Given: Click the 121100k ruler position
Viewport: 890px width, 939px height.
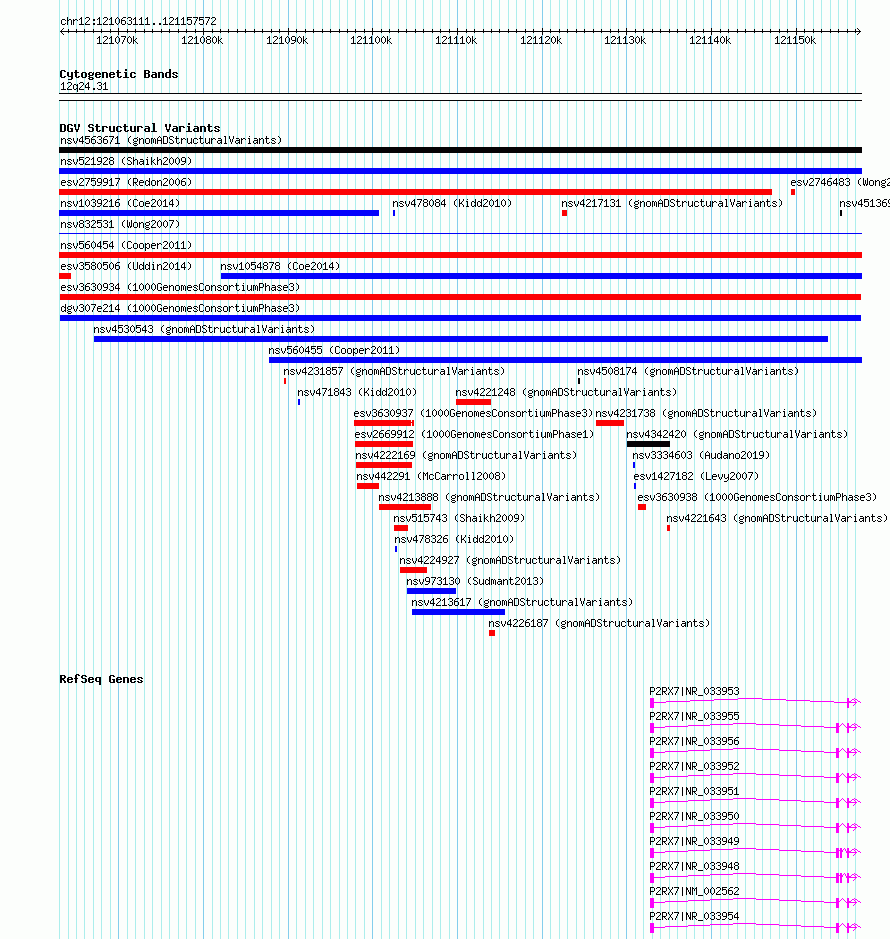Looking at the screenshot, I should 371,40.
